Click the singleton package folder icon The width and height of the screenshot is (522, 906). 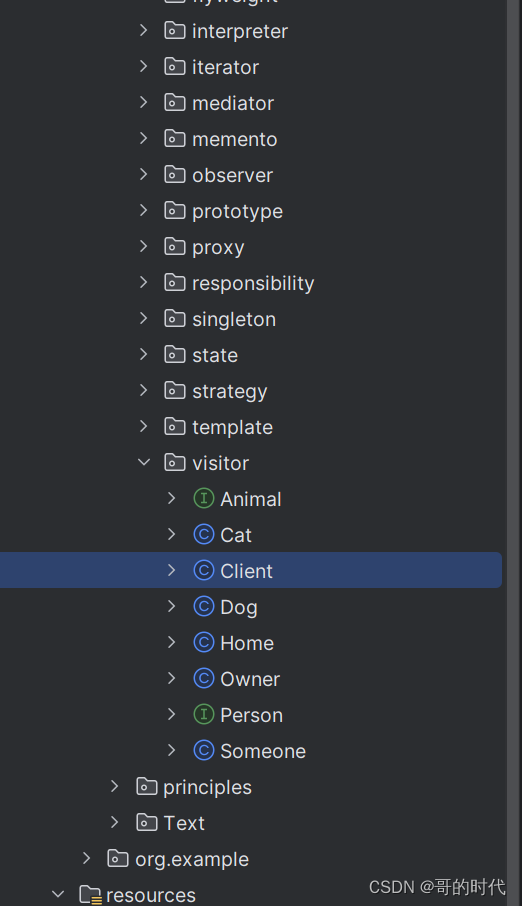pyautogui.click(x=175, y=318)
